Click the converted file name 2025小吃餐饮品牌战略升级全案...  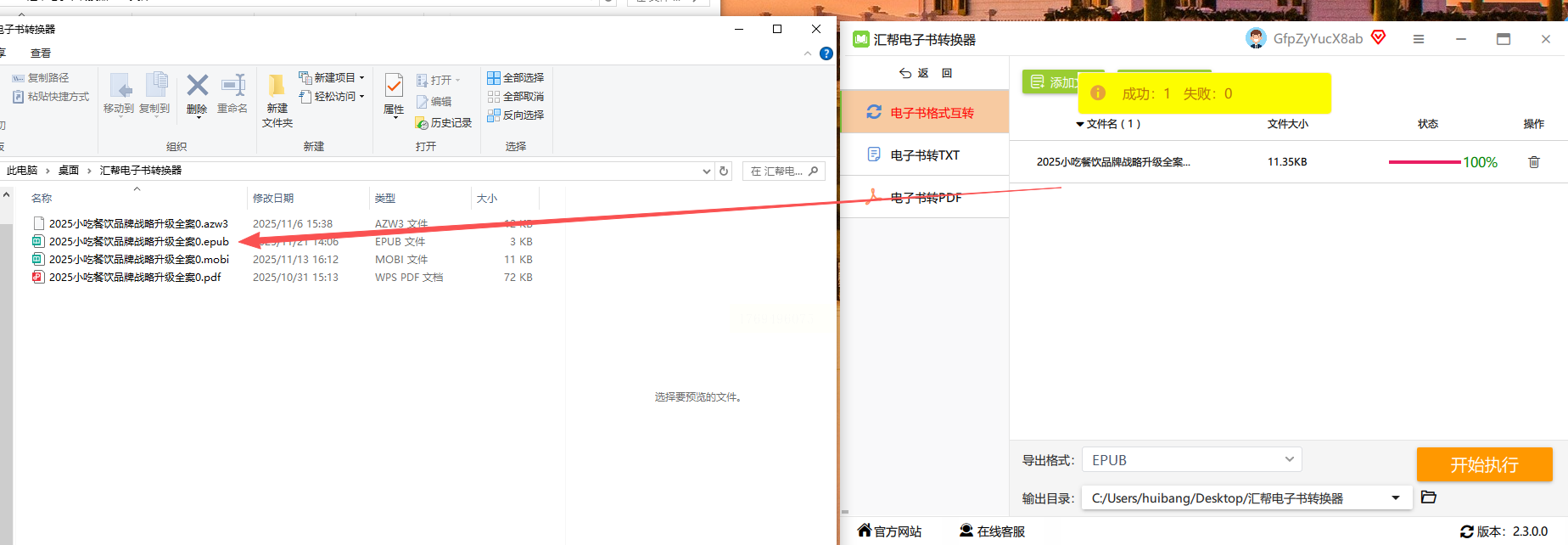pos(1113,162)
